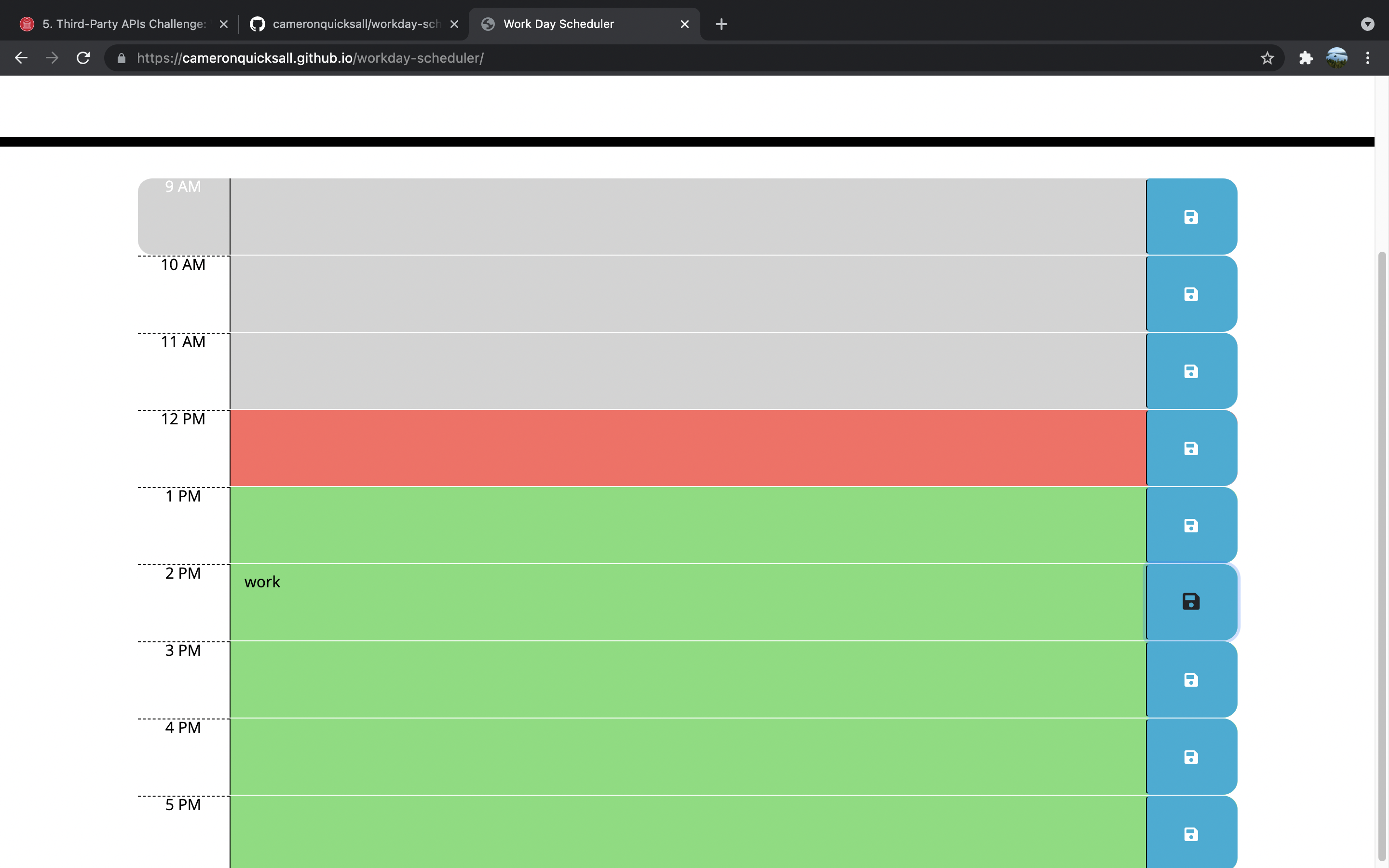The image size is (1389, 868).
Task: Close the GitHub workday-scheduler tab
Action: click(x=454, y=24)
